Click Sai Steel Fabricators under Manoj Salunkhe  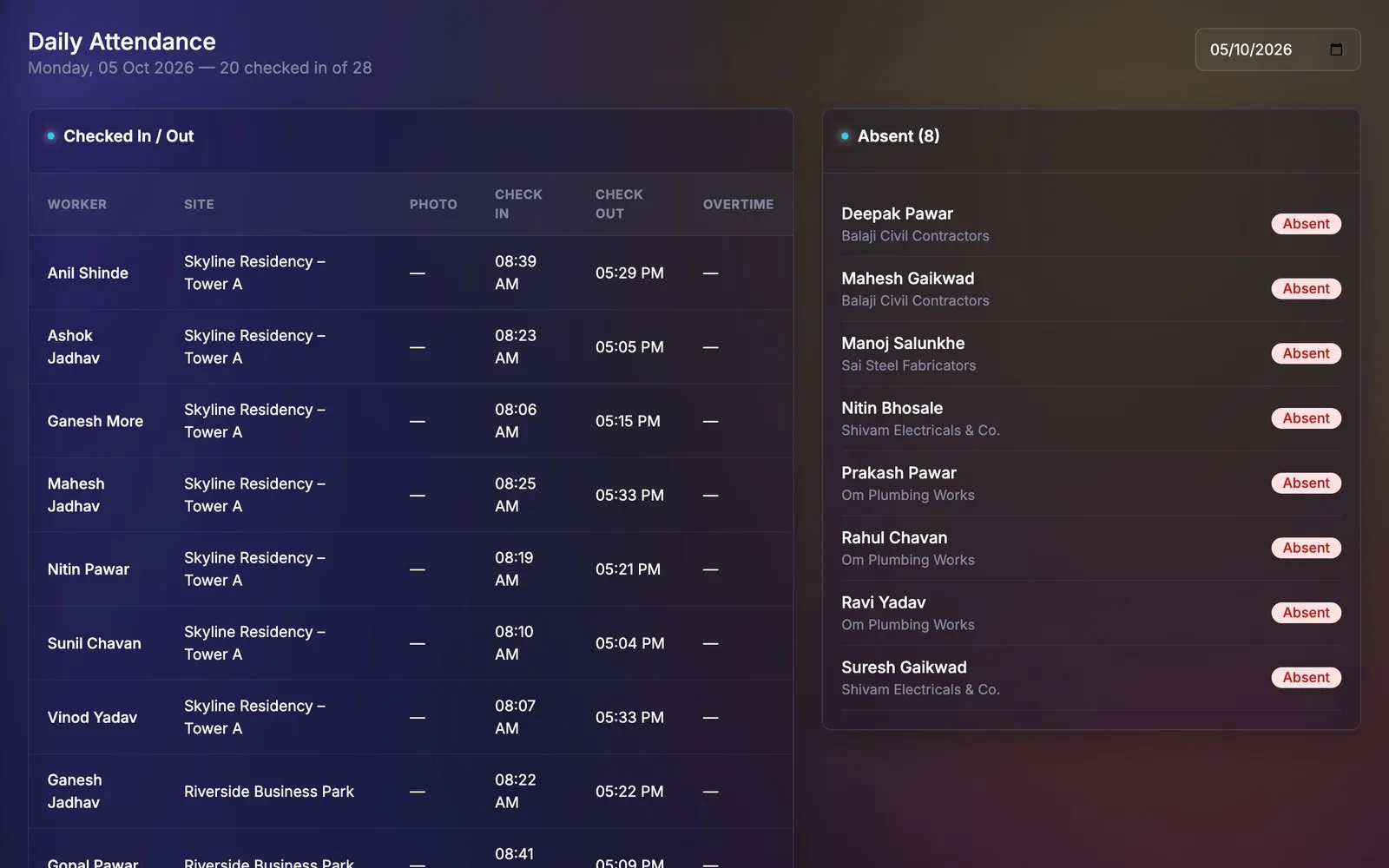coord(908,365)
